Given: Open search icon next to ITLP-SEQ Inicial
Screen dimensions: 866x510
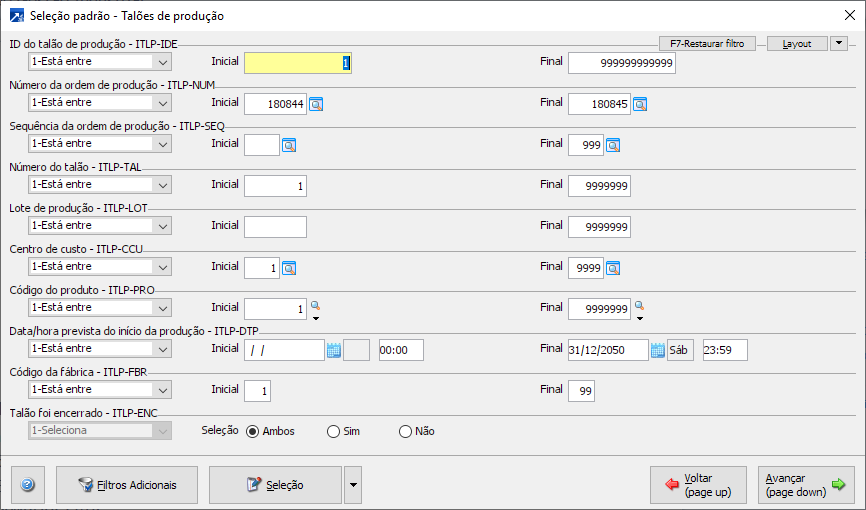Looking at the screenshot, I should click(x=289, y=144).
